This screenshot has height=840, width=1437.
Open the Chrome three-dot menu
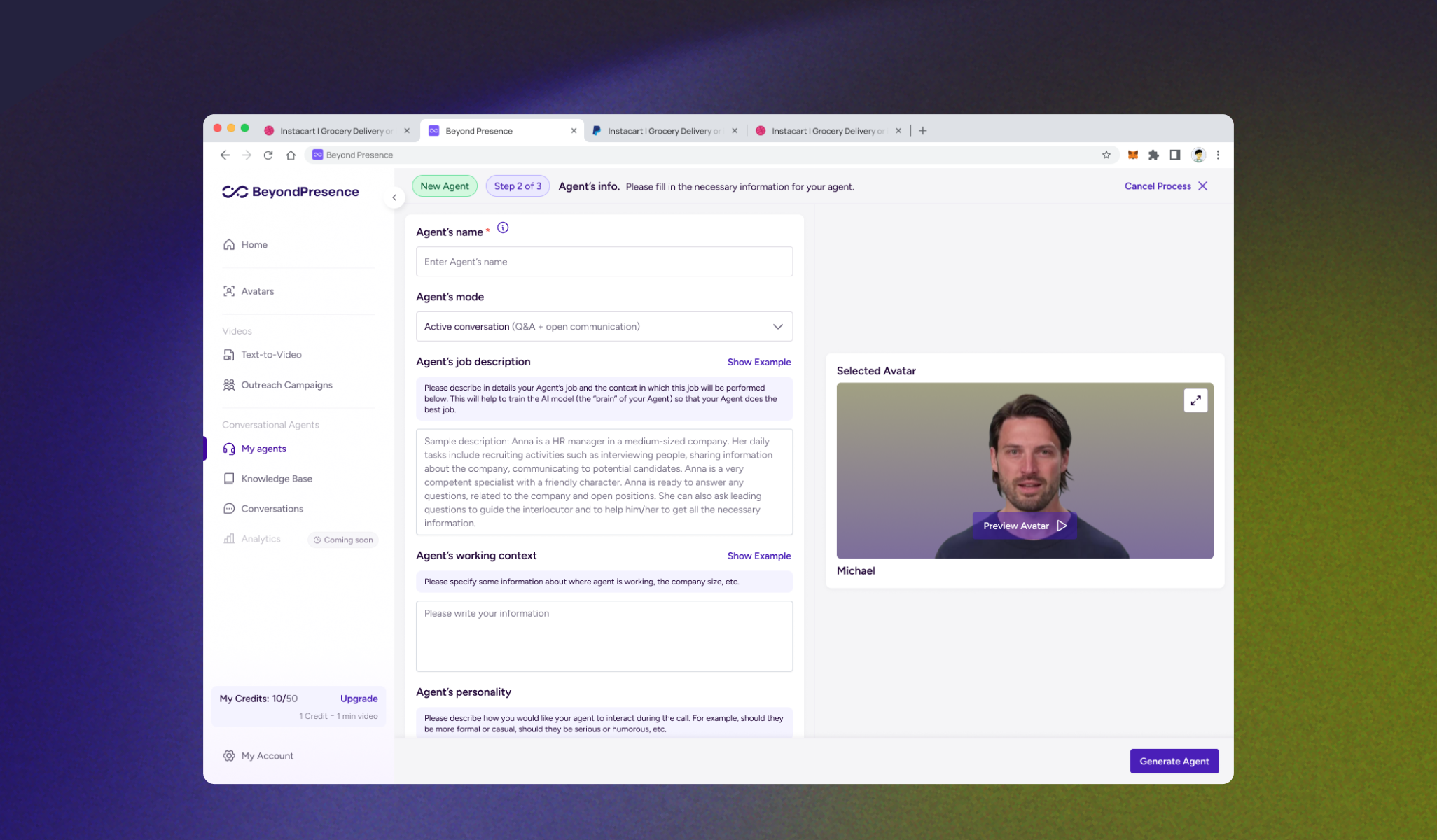coord(1218,155)
